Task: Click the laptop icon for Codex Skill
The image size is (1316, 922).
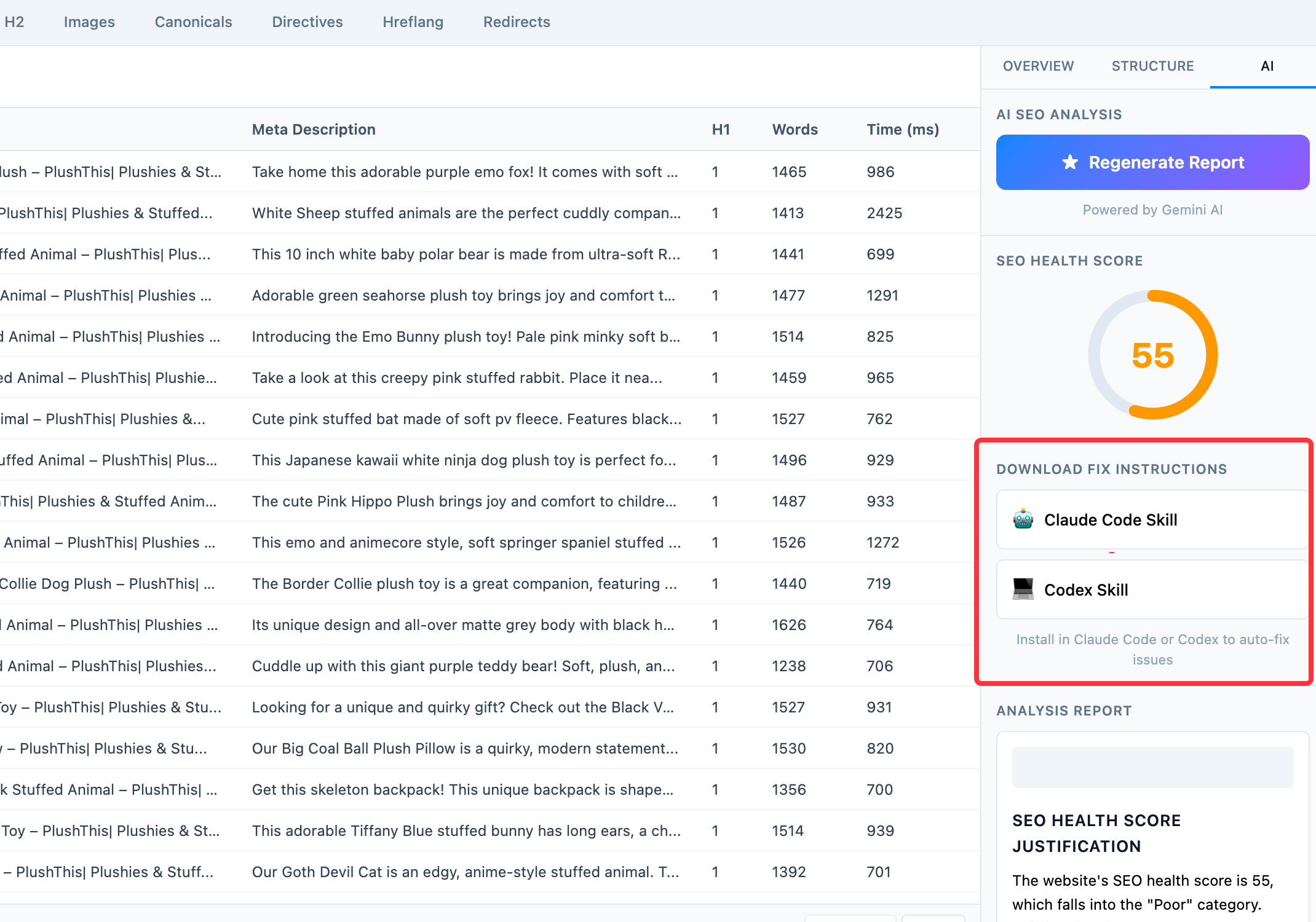Action: pyautogui.click(x=1023, y=589)
